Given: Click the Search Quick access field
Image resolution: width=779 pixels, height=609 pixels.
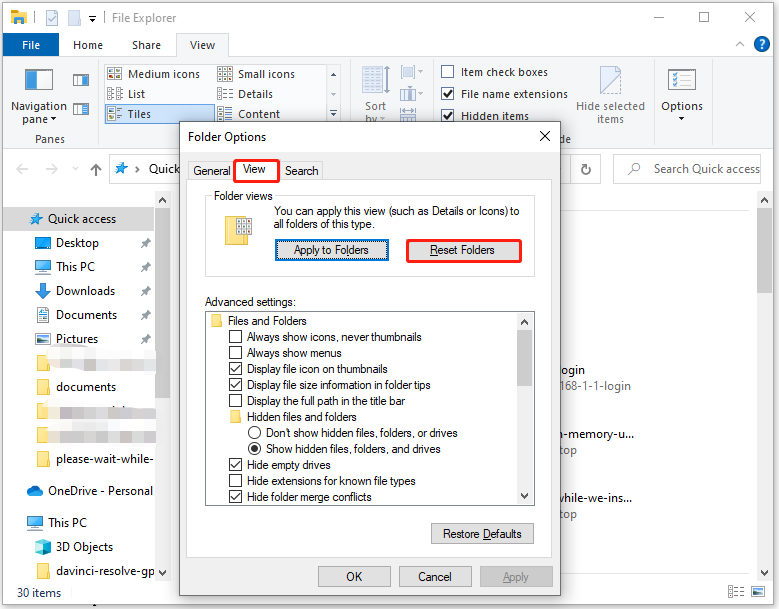Looking at the screenshot, I should [687, 169].
